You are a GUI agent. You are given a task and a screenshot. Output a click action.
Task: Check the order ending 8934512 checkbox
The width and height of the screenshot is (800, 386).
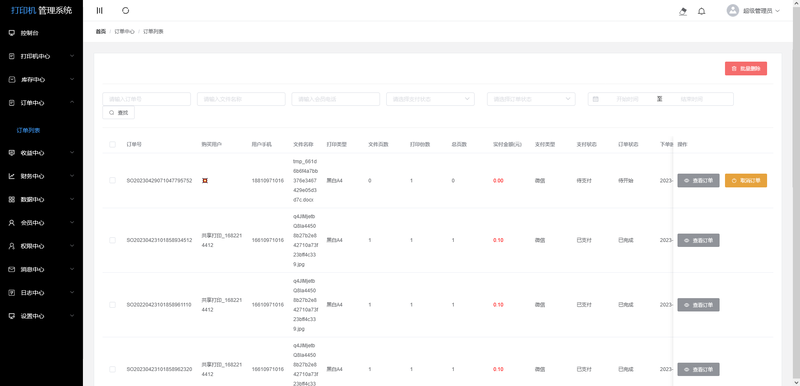tap(112, 240)
